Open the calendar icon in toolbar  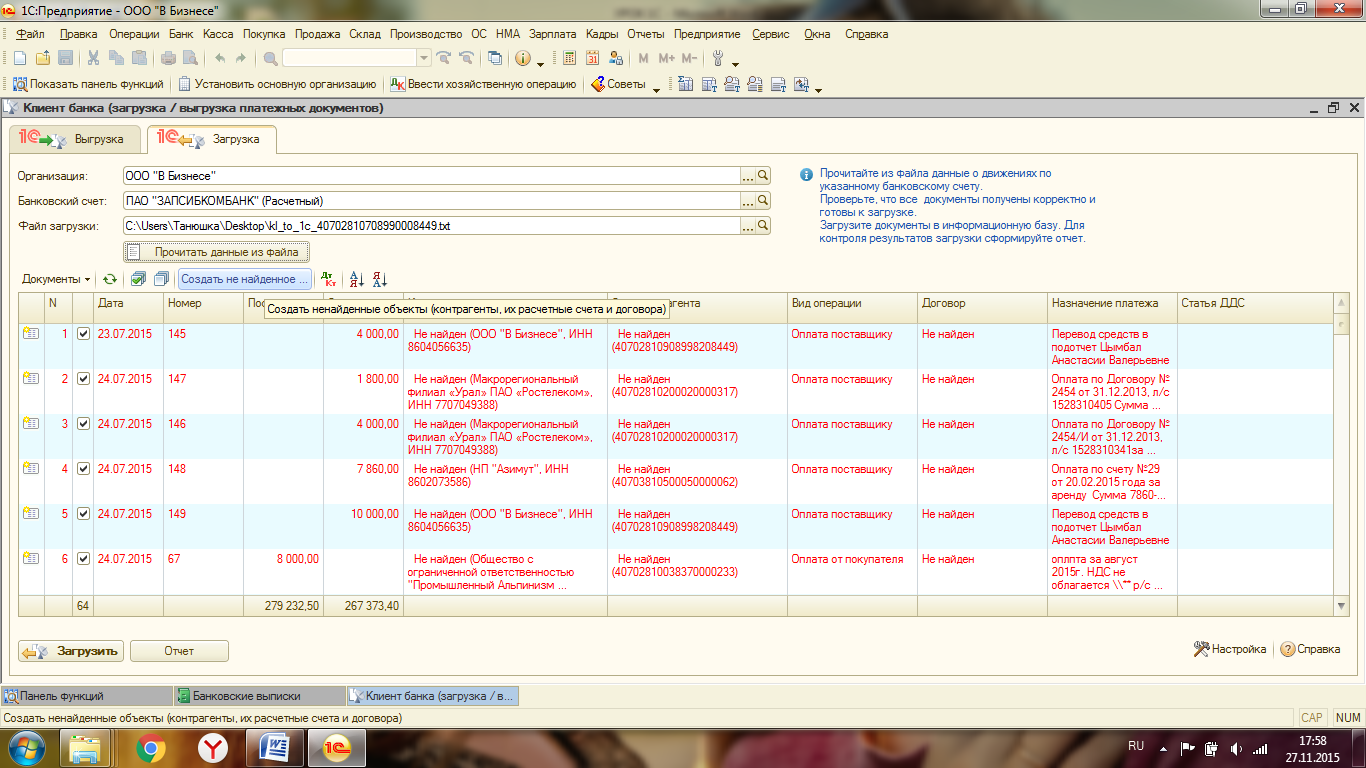593,58
